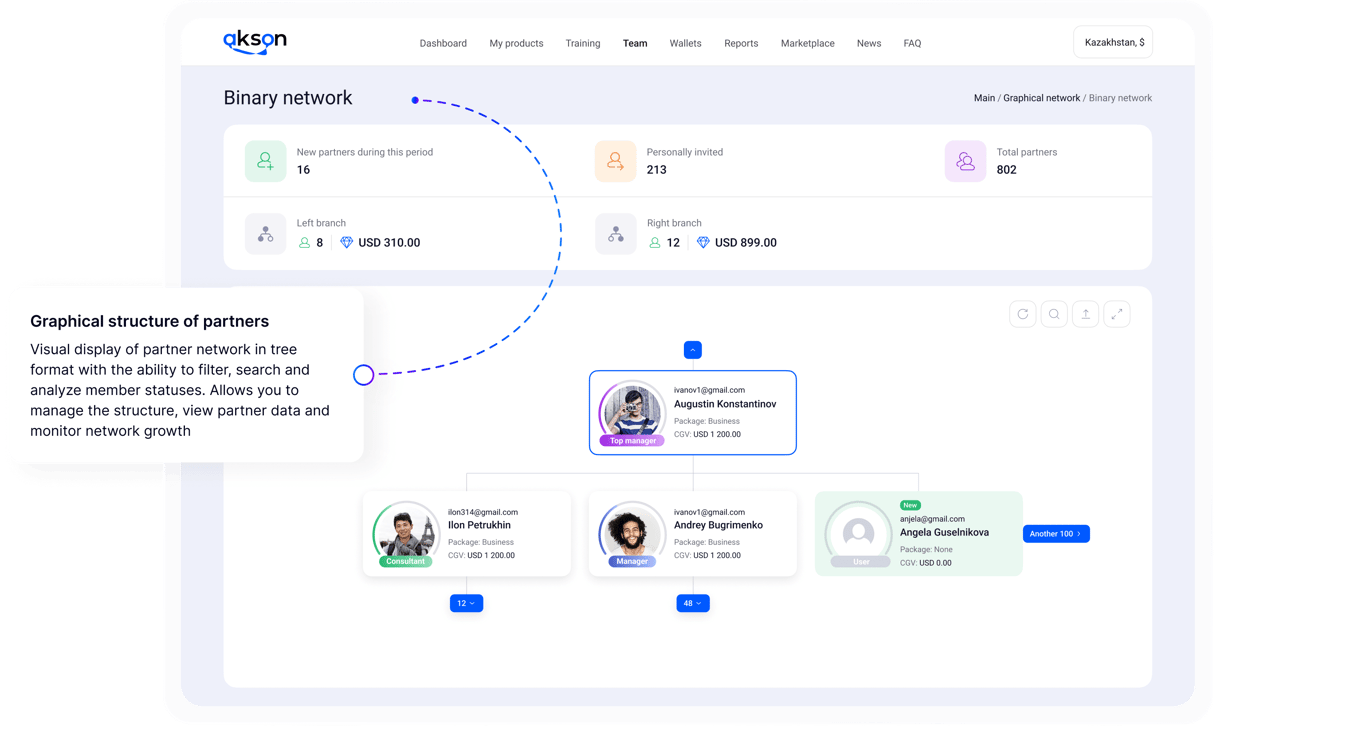Expand the 12 children under Ilon Petrukhin

coord(466,603)
